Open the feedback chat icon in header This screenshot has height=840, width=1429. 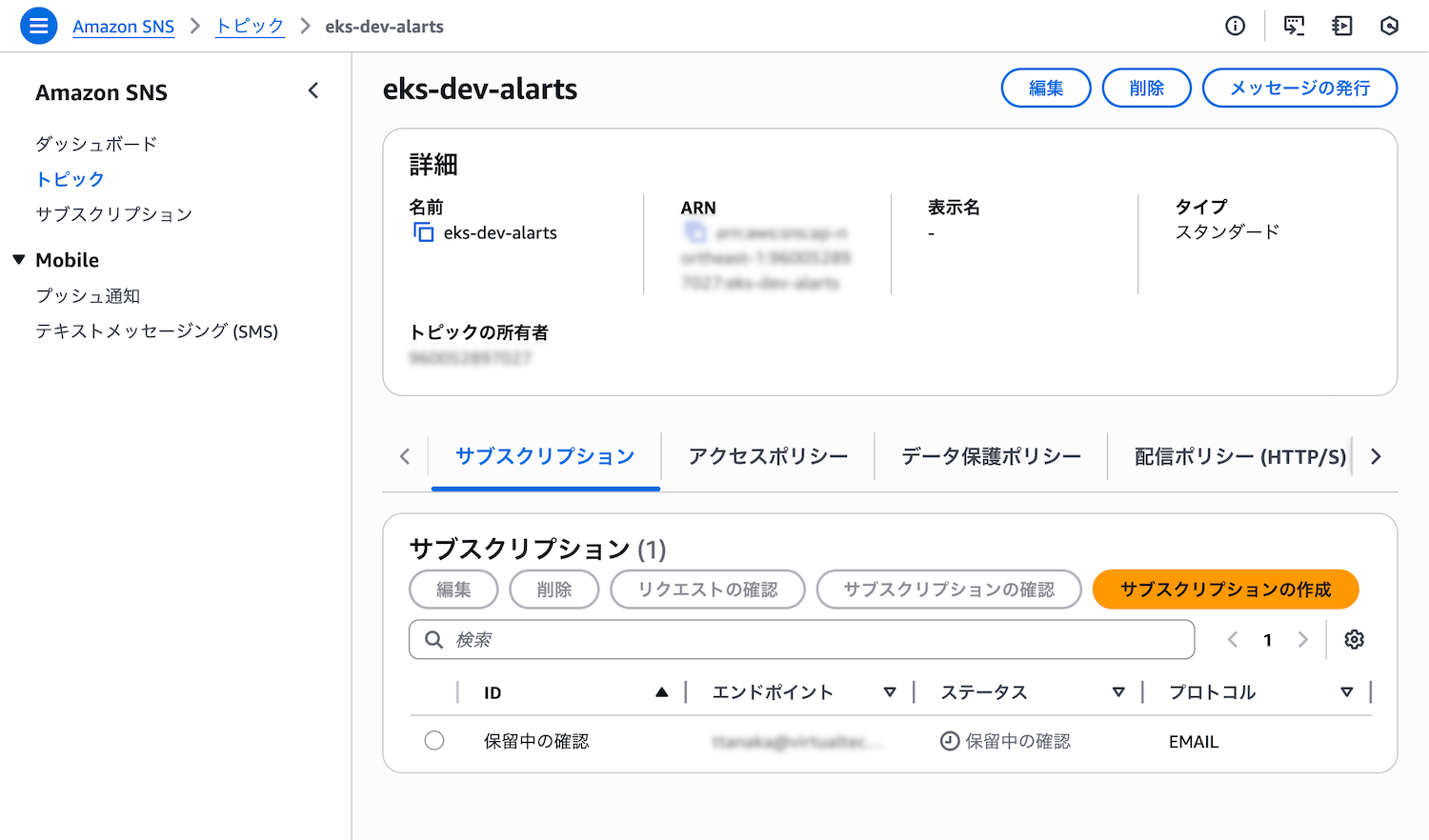click(x=1294, y=26)
